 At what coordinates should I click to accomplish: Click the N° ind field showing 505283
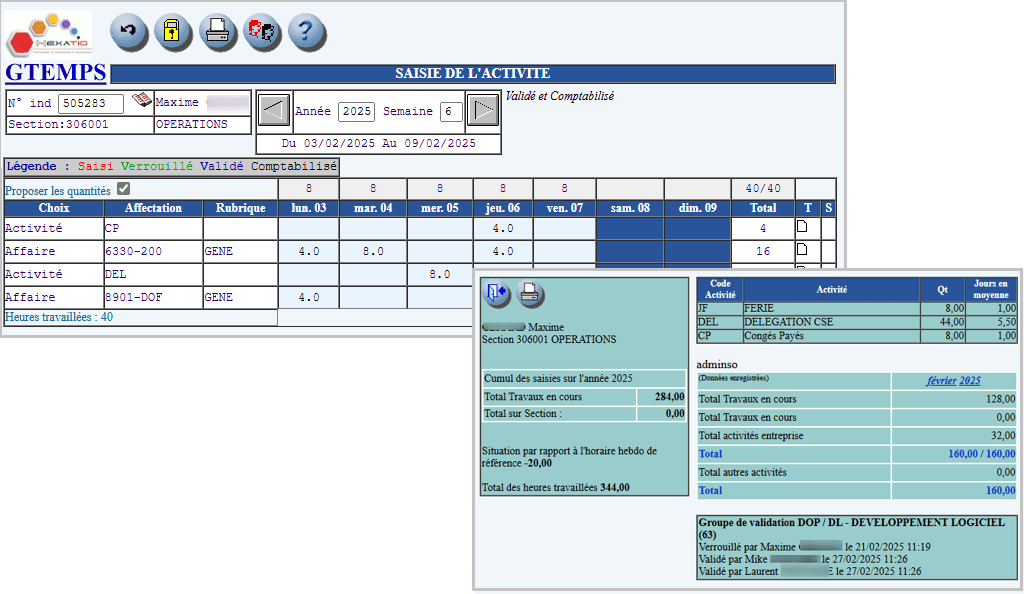tap(91, 103)
